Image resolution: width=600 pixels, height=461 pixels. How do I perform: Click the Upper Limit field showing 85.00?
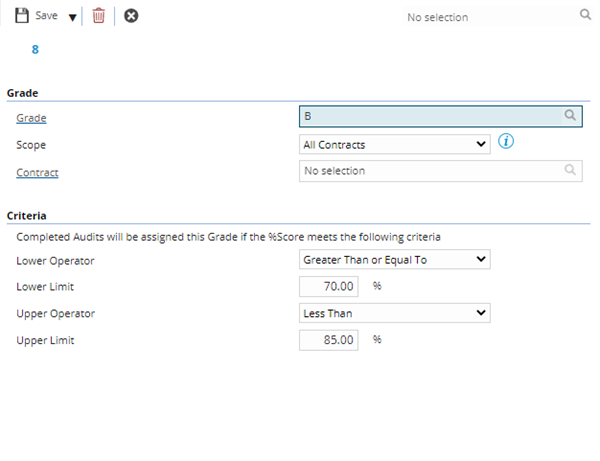[x=329, y=340]
